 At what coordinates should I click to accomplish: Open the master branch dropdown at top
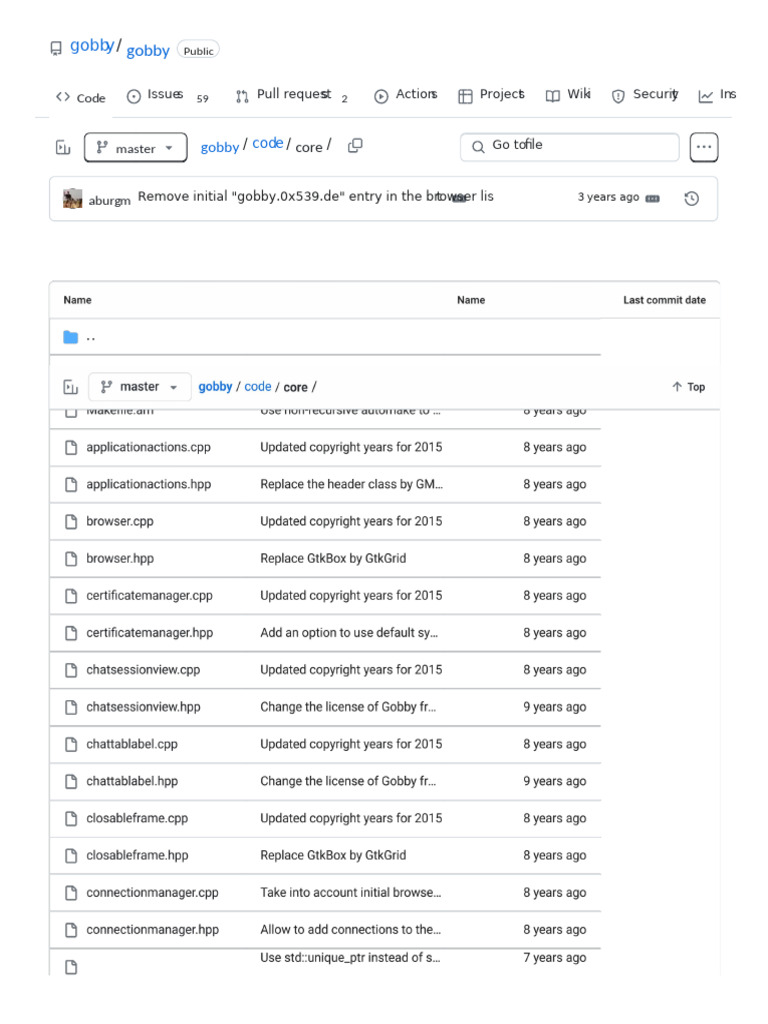tap(135, 148)
